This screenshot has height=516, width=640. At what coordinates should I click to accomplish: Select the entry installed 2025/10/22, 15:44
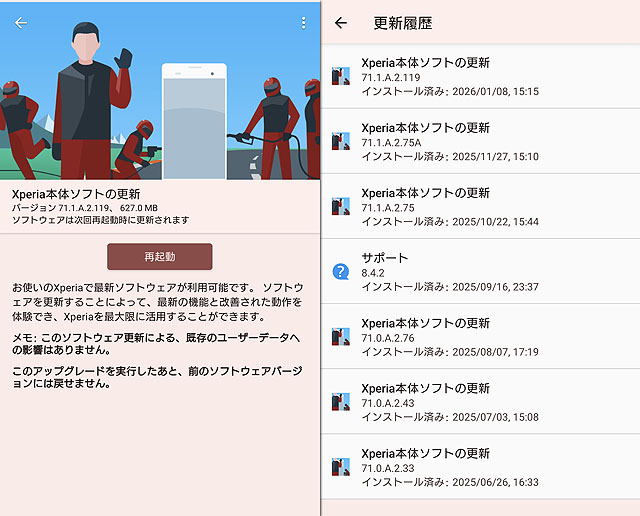point(480,207)
